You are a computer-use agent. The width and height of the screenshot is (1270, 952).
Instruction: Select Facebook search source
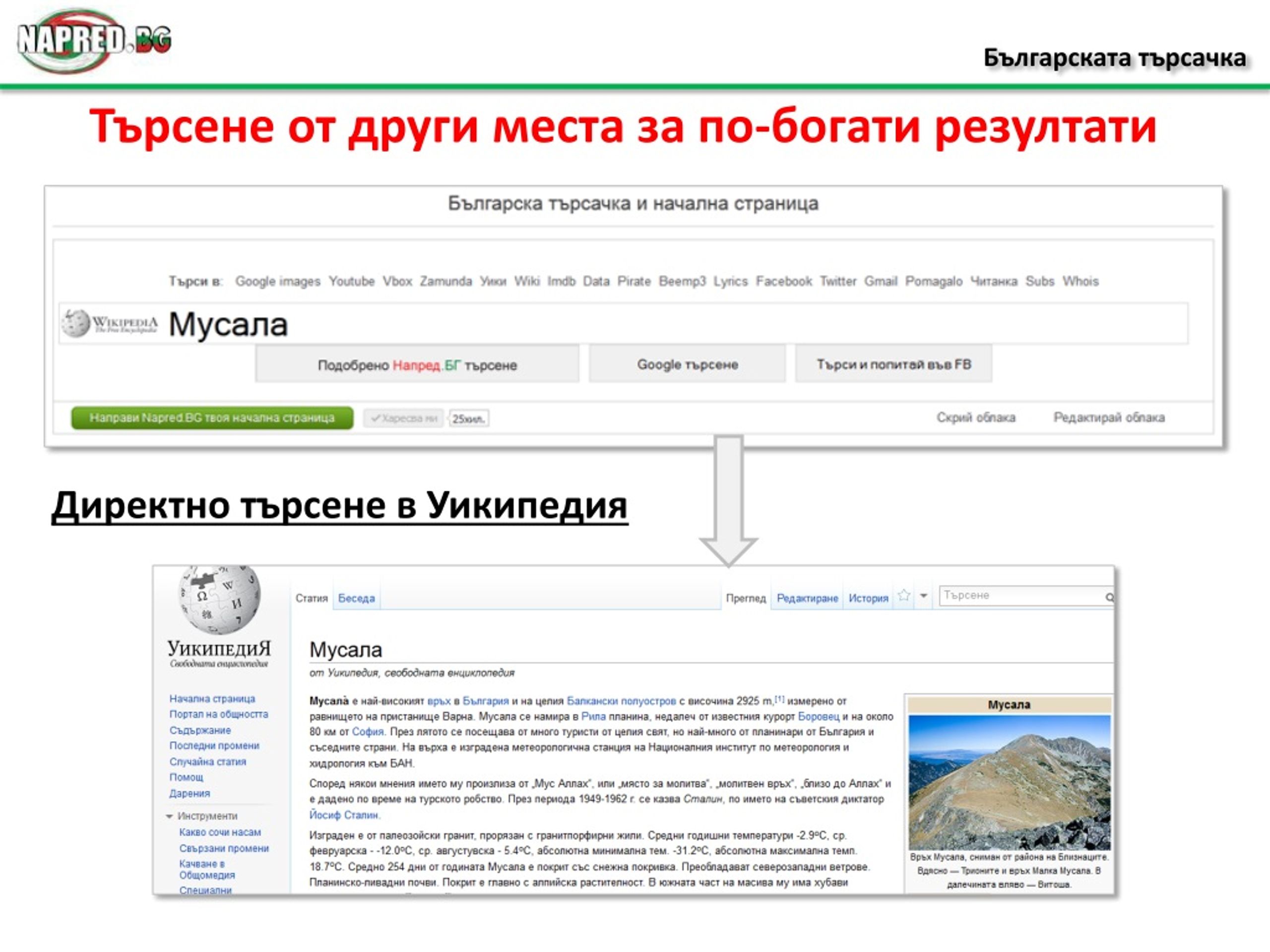pyautogui.click(x=784, y=281)
